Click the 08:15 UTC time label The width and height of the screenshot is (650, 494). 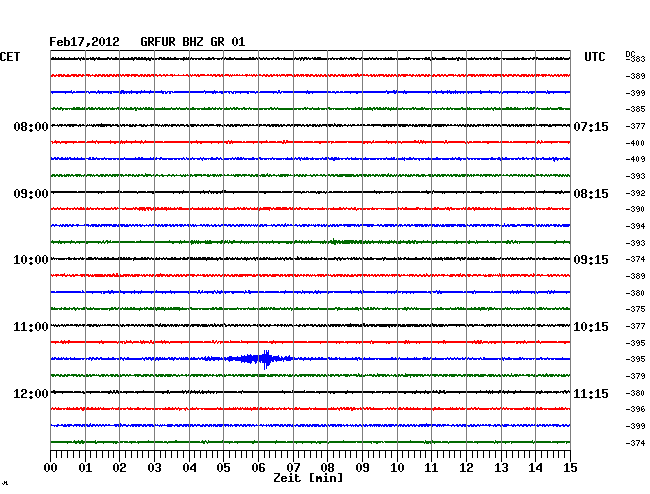[x=591, y=194]
